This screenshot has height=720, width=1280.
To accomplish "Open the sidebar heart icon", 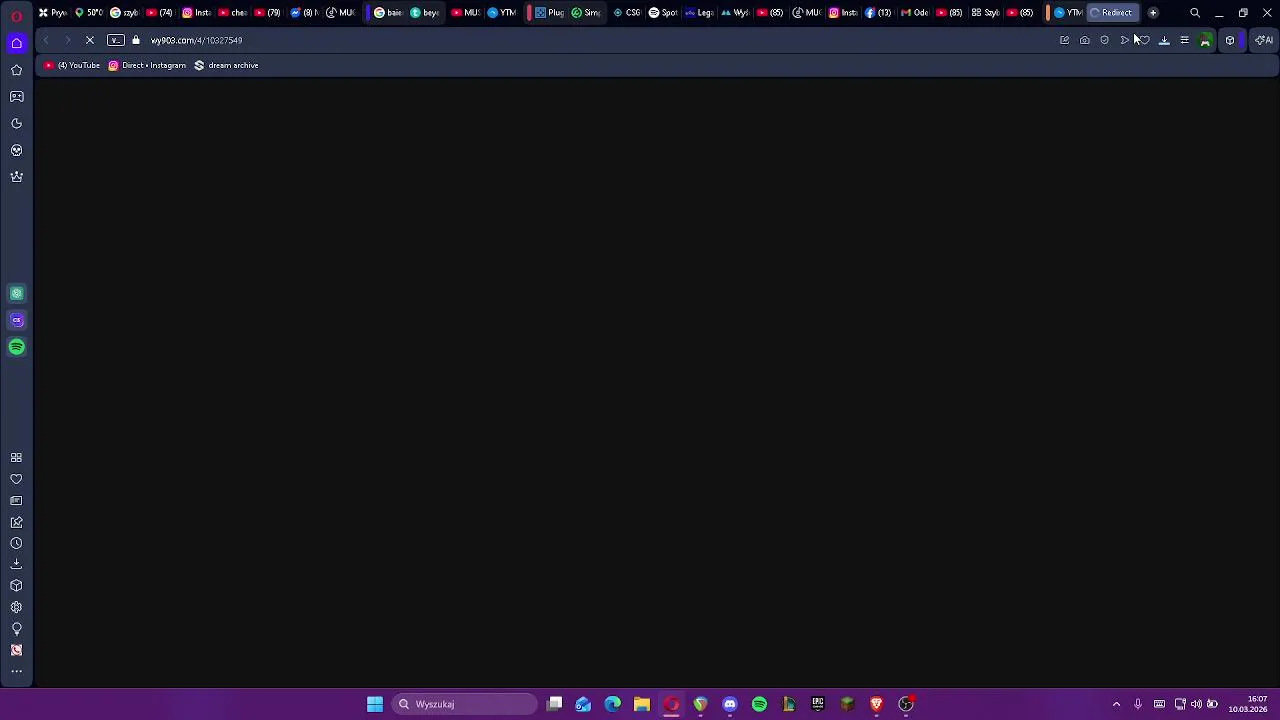I will pos(16,479).
